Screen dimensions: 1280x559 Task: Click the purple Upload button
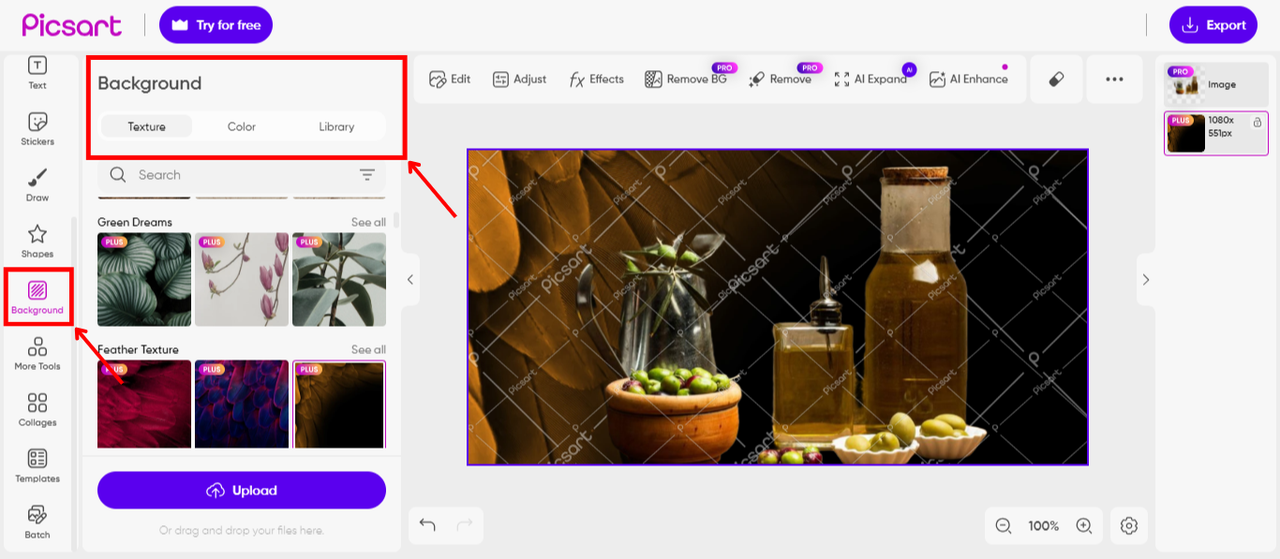coord(241,490)
